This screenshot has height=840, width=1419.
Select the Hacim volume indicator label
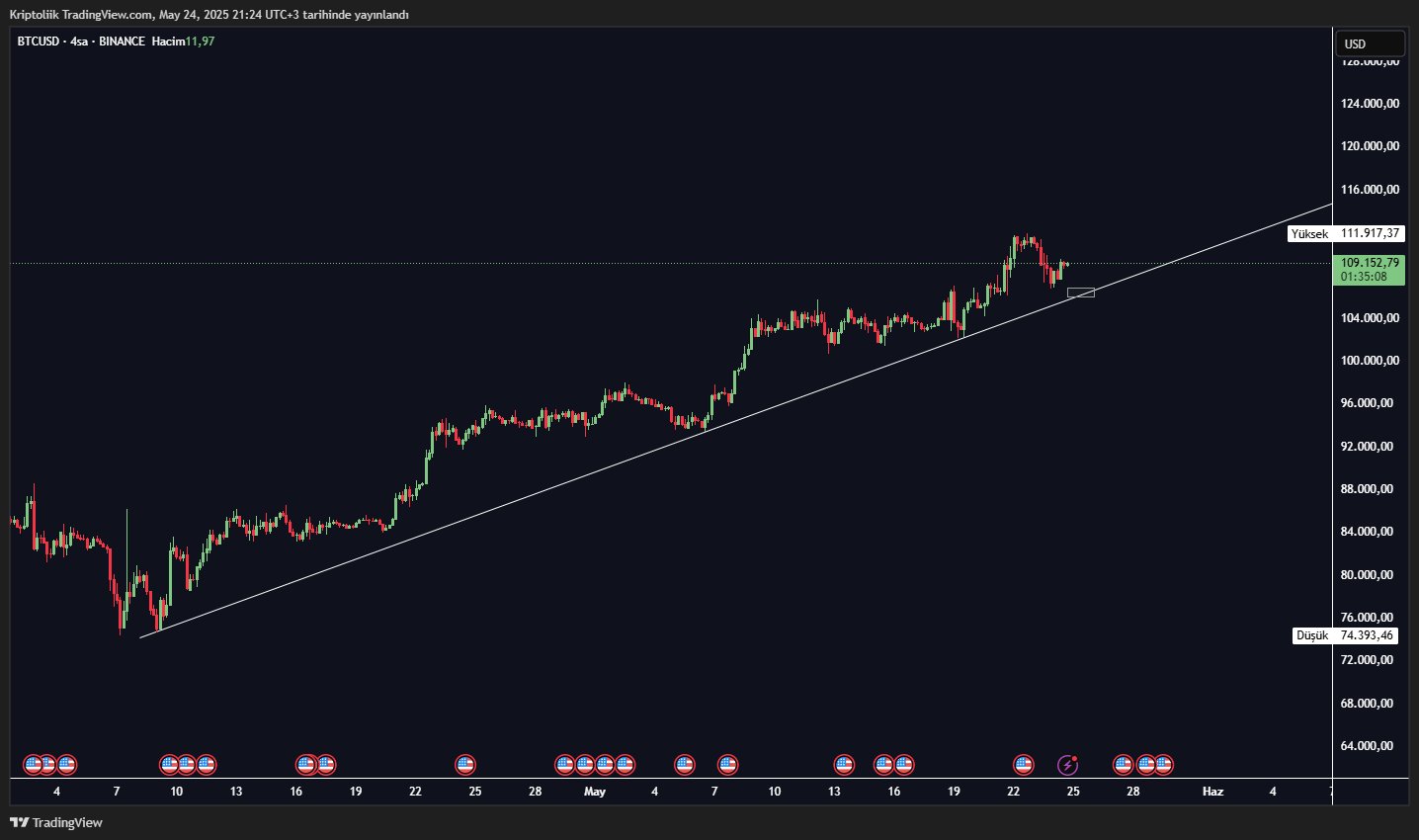tap(168, 42)
